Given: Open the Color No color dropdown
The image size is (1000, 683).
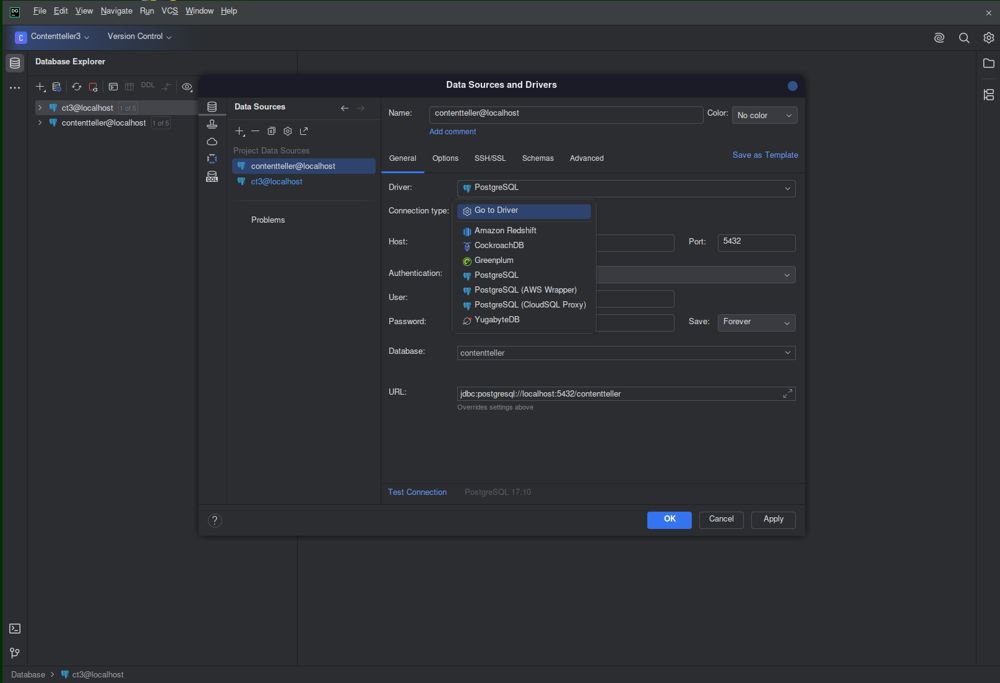Looking at the screenshot, I should click(764, 115).
